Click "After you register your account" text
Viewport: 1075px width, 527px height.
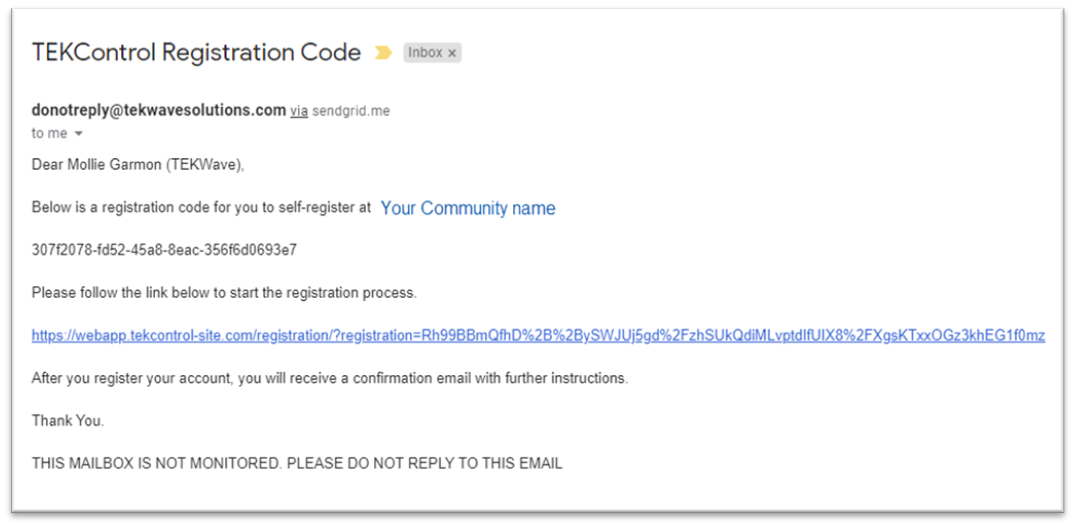point(132,378)
